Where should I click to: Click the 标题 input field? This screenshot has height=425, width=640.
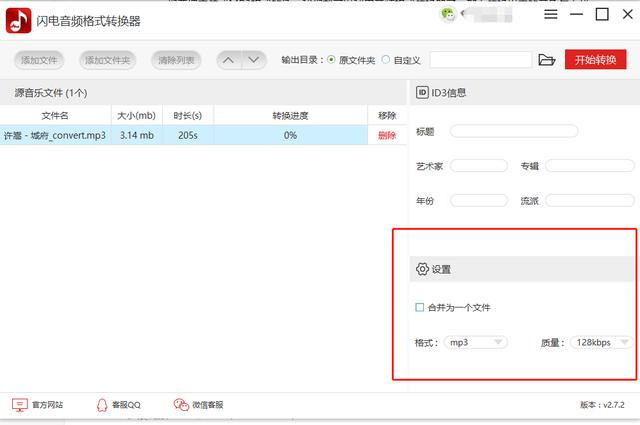514,131
